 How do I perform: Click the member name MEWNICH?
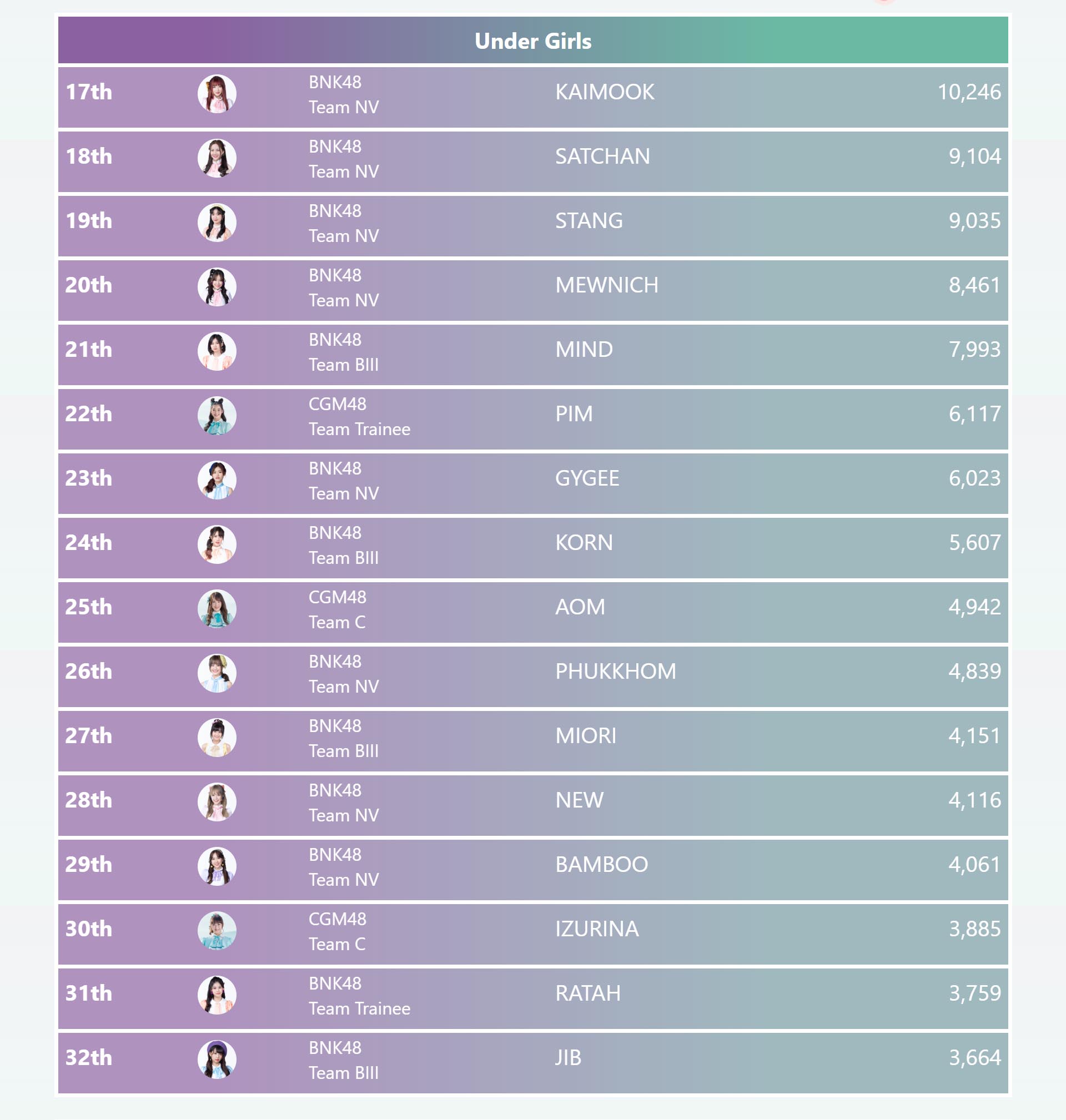[x=606, y=285]
